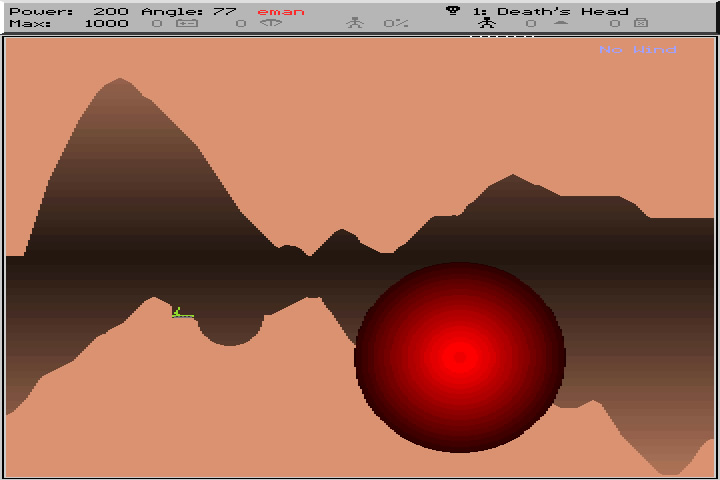Click the No Wind indicator

point(638,49)
